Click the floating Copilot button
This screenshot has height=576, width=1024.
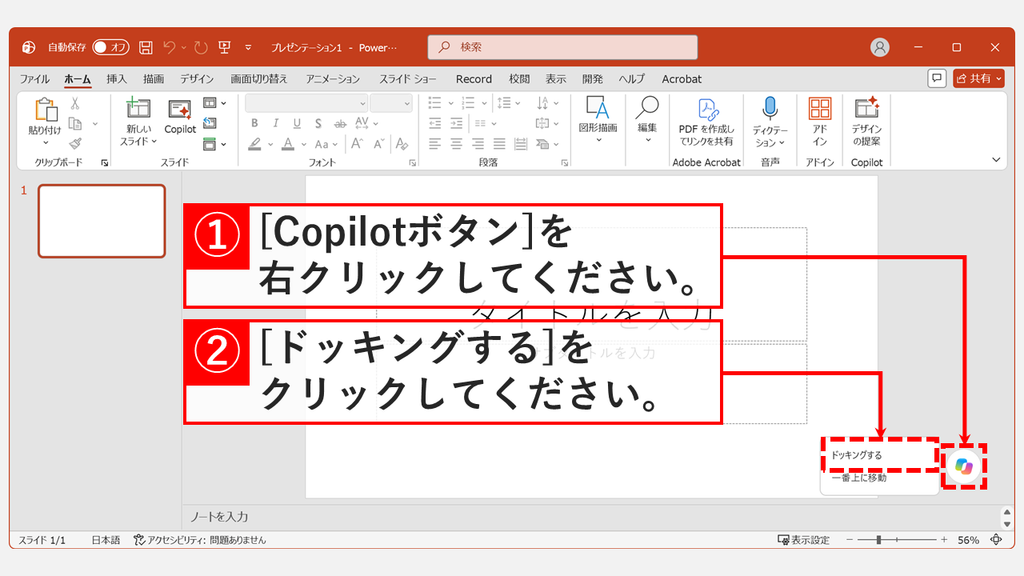(x=964, y=466)
